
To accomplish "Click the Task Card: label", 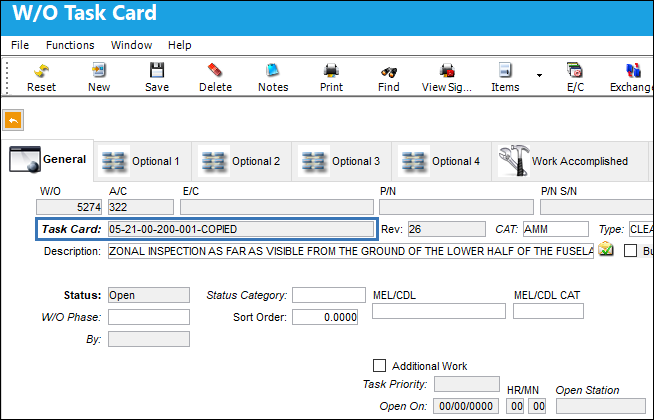I will tap(71, 229).
